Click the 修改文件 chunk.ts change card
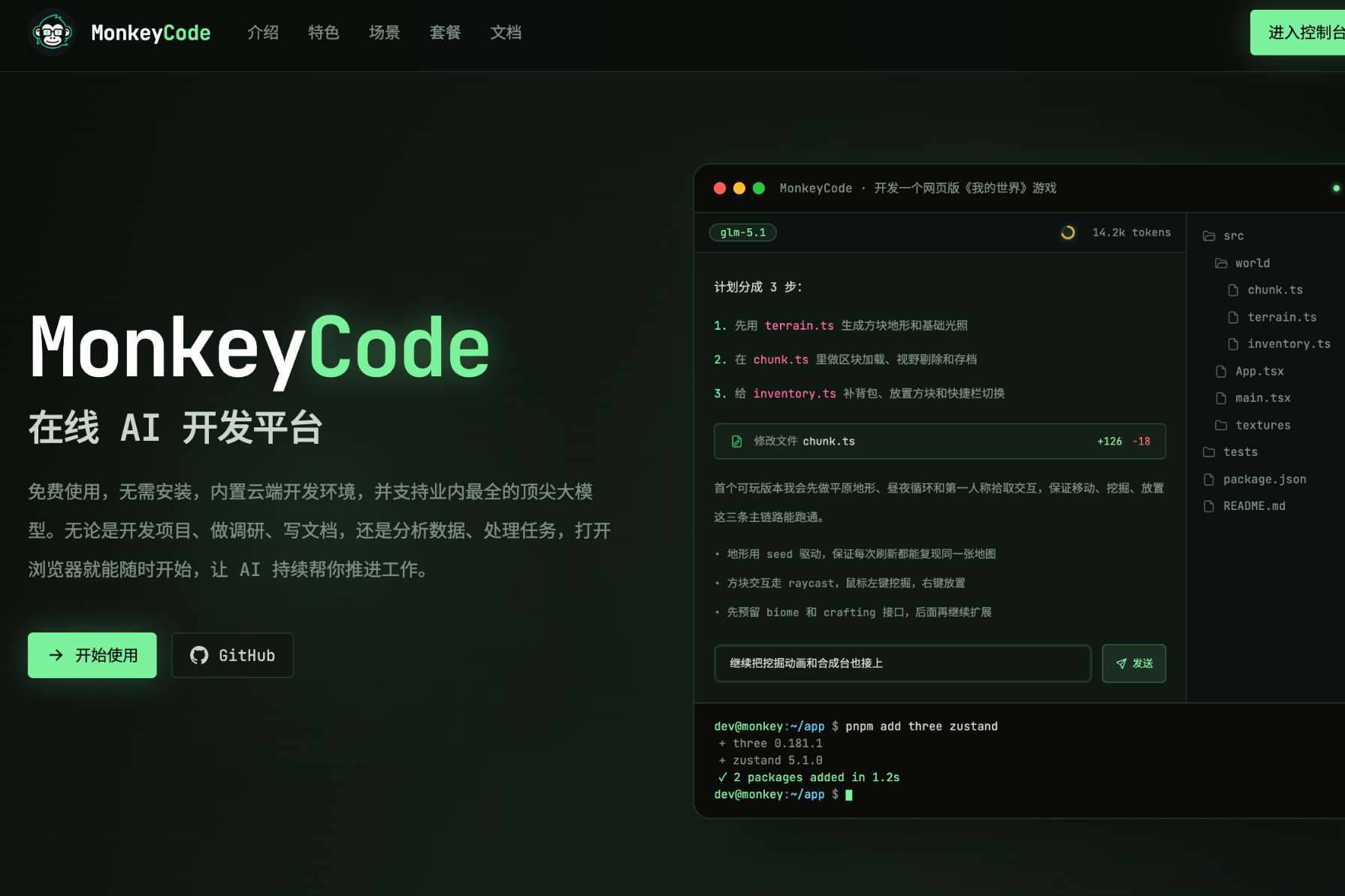This screenshot has height=896, width=1345. (x=940, y=441)
